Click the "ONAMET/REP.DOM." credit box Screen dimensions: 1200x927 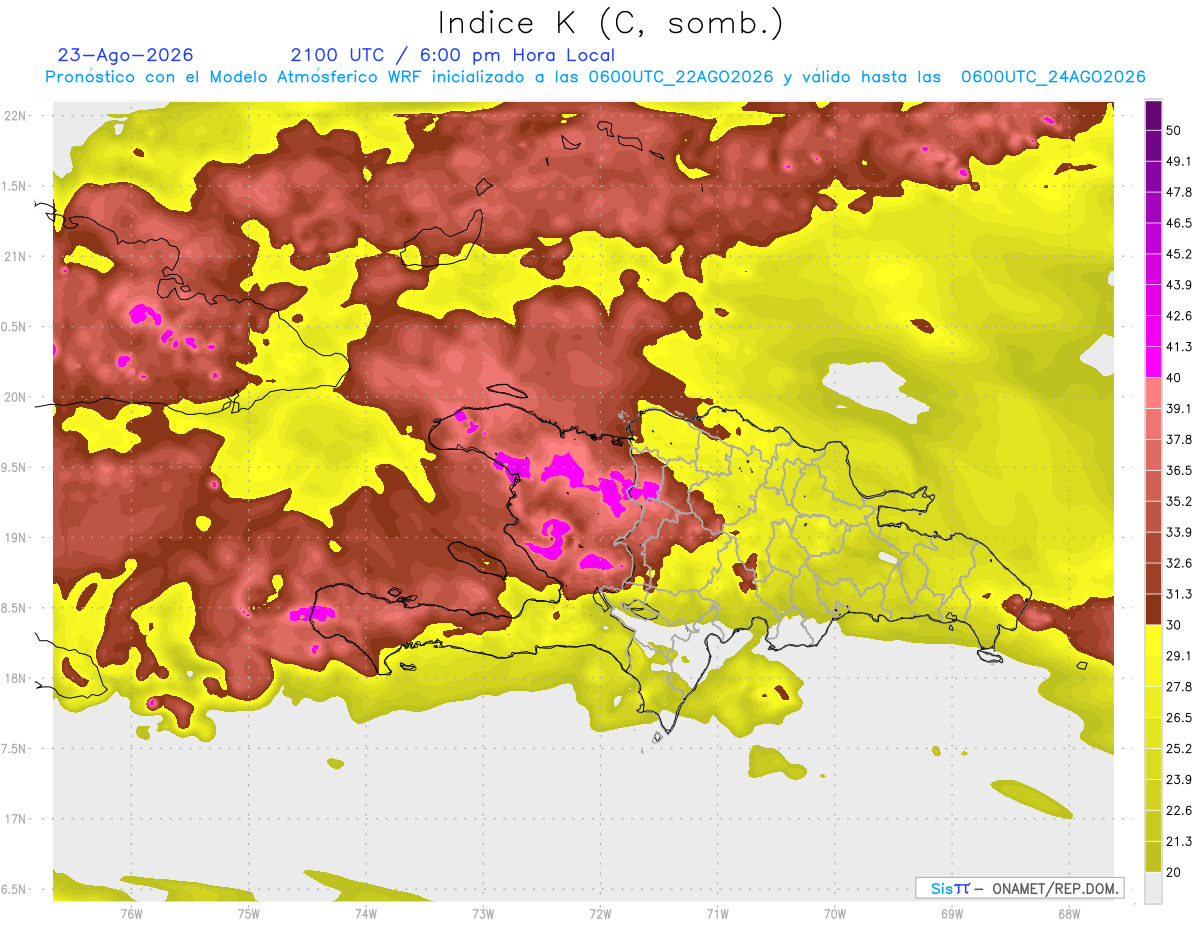coord(1019,888)
